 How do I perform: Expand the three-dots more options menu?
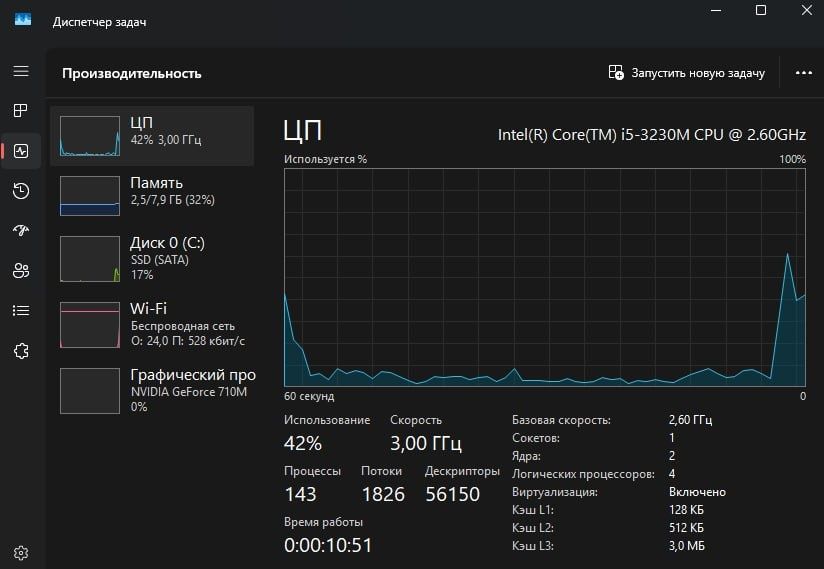804,73
